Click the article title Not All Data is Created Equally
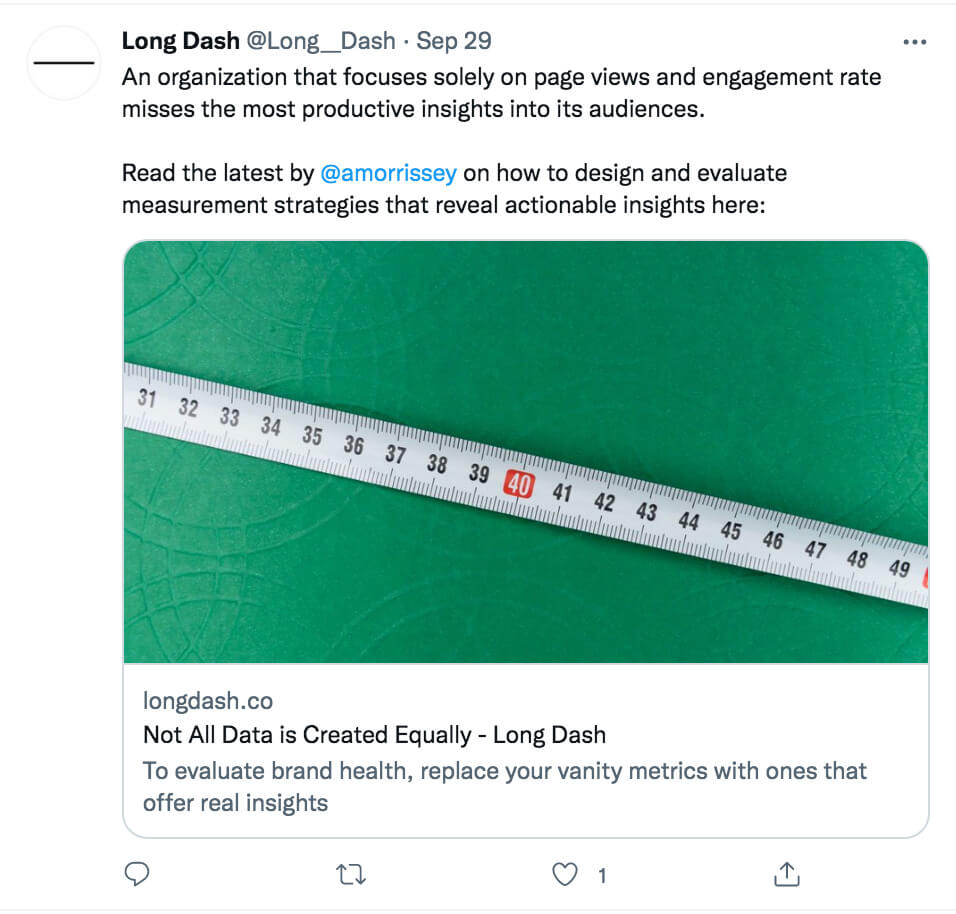 [x=372, y=735]
